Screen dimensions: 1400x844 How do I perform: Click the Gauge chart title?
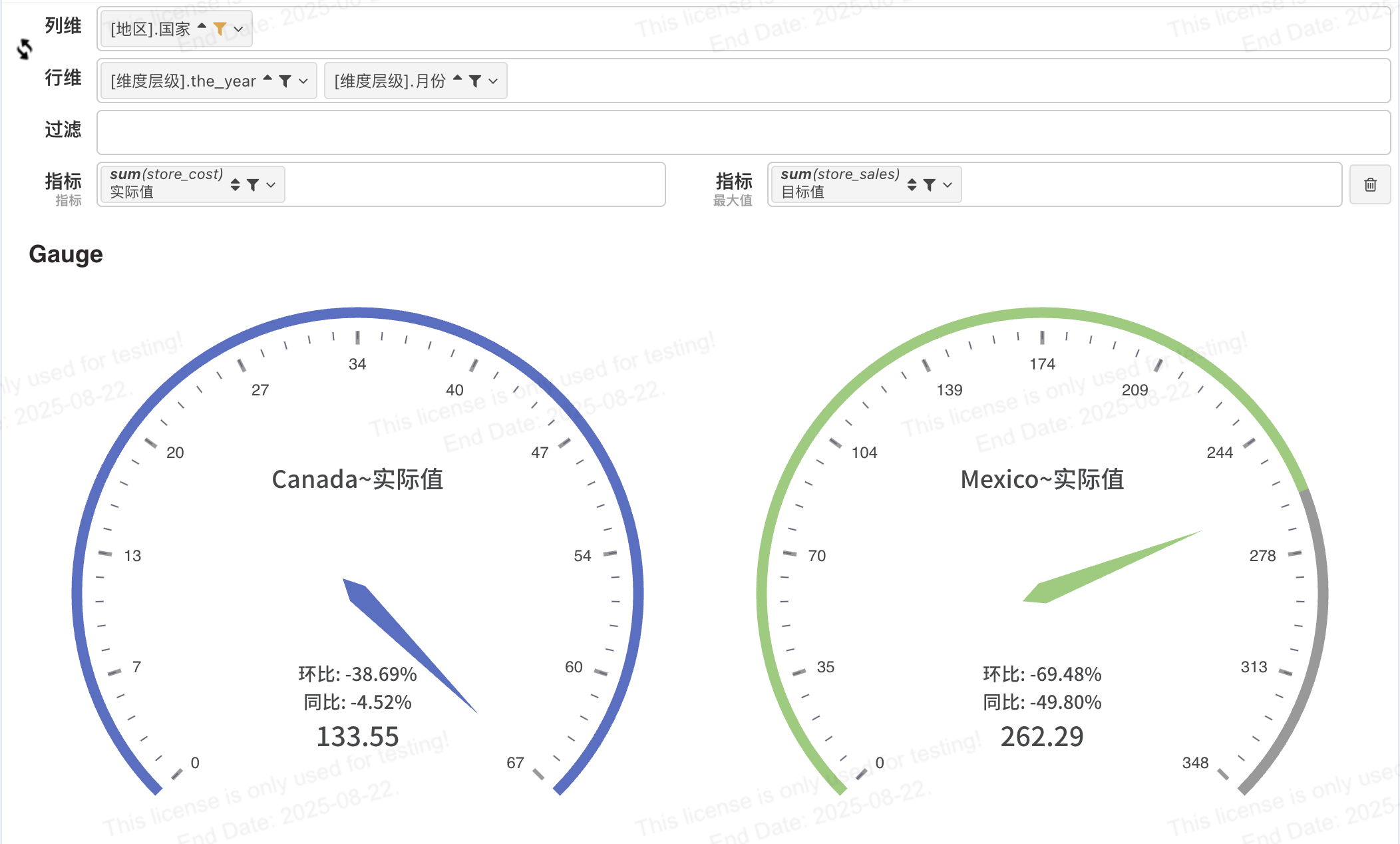66,254
